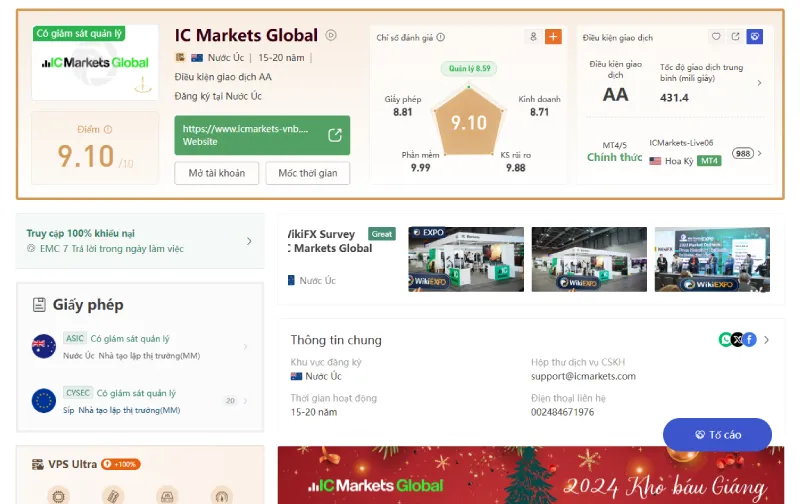The image size is (800, 504).
Task: Click the CYSEC EU flag icon
Action: (x=44, y=401)
